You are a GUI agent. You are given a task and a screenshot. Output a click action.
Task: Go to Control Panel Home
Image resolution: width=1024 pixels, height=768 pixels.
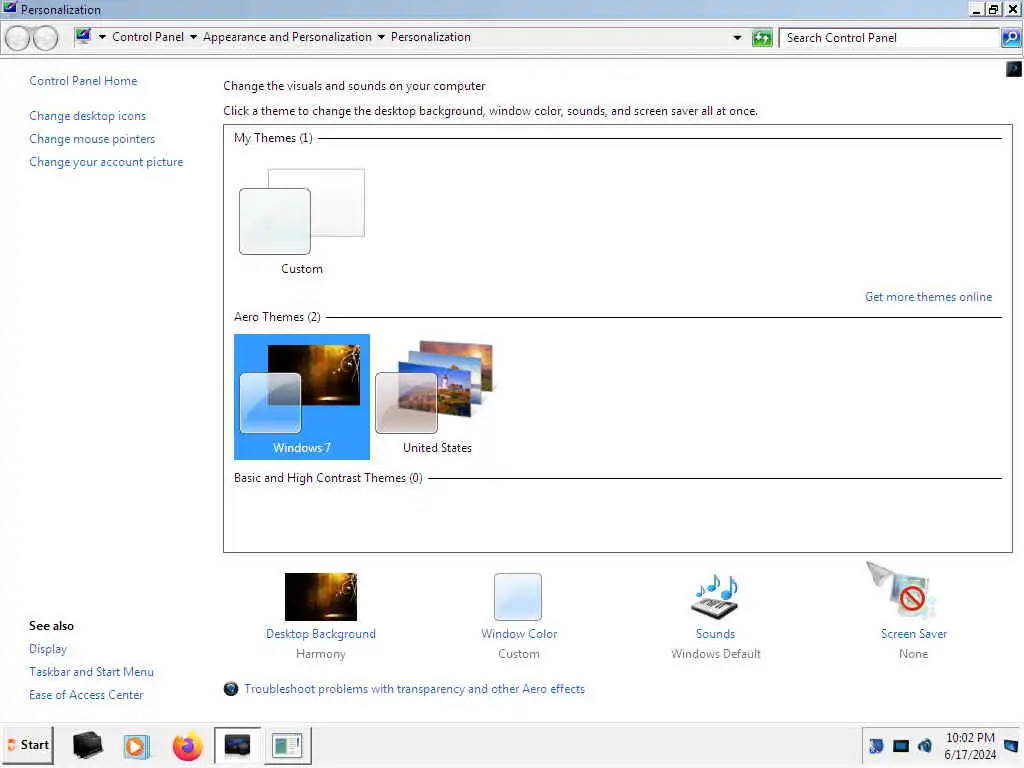tap(83, 81)
